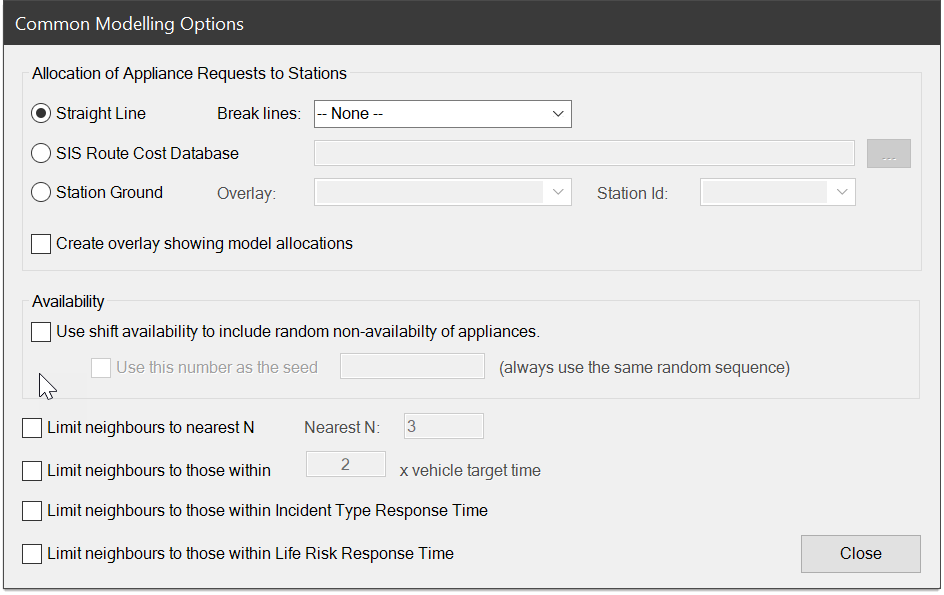Select the Station Ground allocation method
The height and width of the screenshot is (595, 944).
[x=40, y=192]
